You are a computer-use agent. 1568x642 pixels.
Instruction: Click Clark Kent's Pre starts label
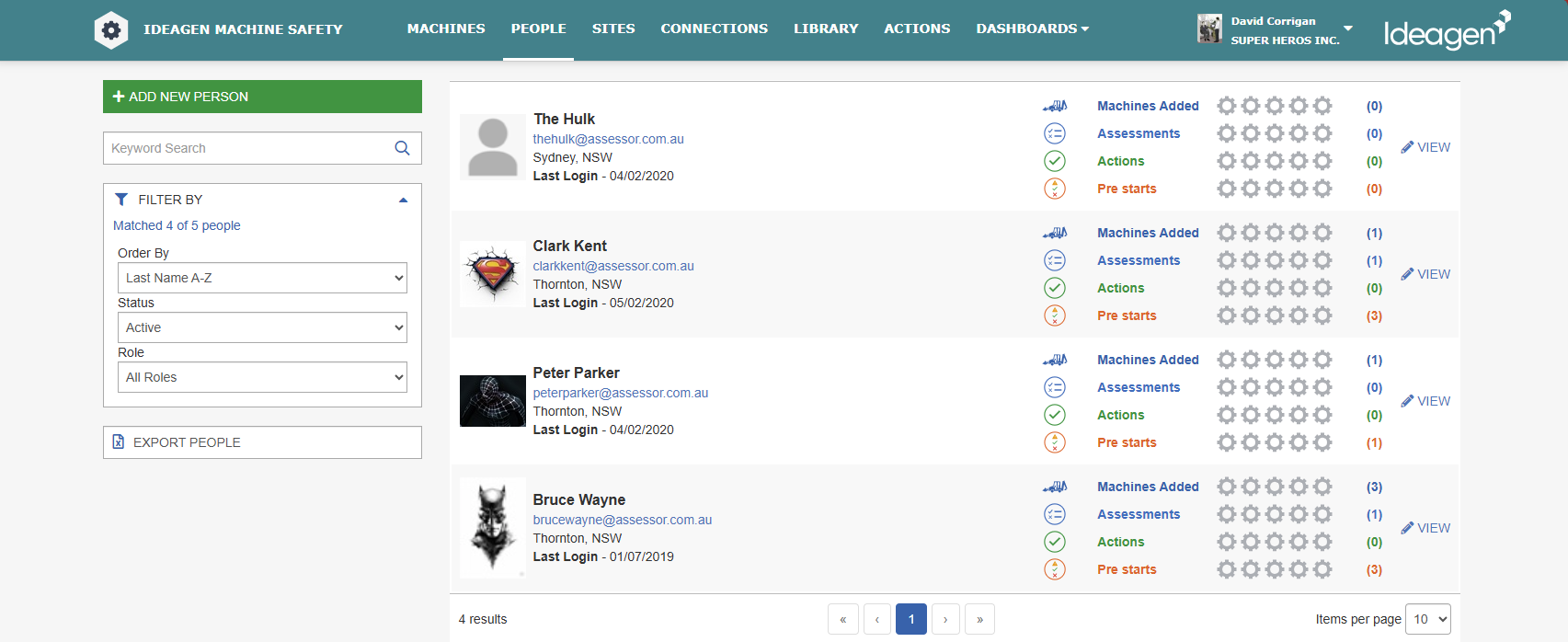click(x=1127, y=315)
